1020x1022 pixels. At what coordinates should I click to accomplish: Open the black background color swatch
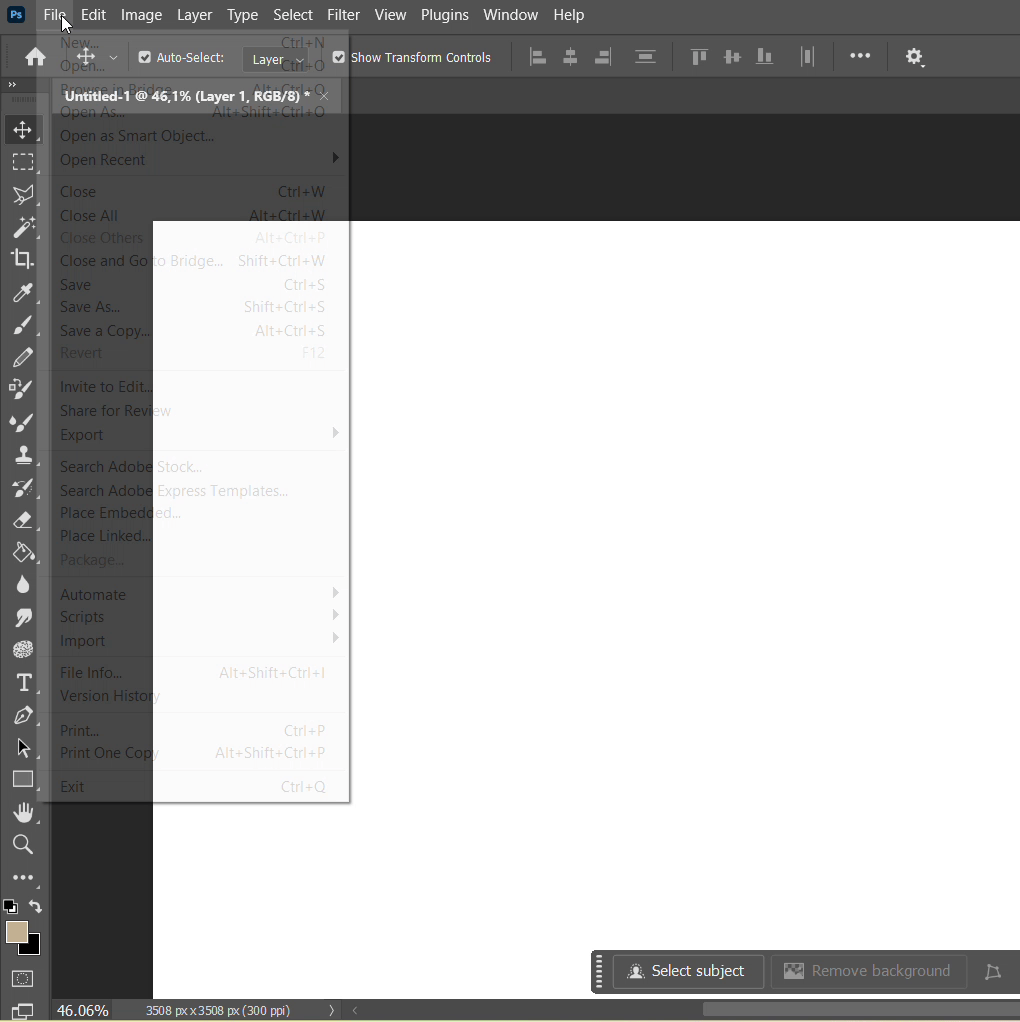(x=33, y=946)
